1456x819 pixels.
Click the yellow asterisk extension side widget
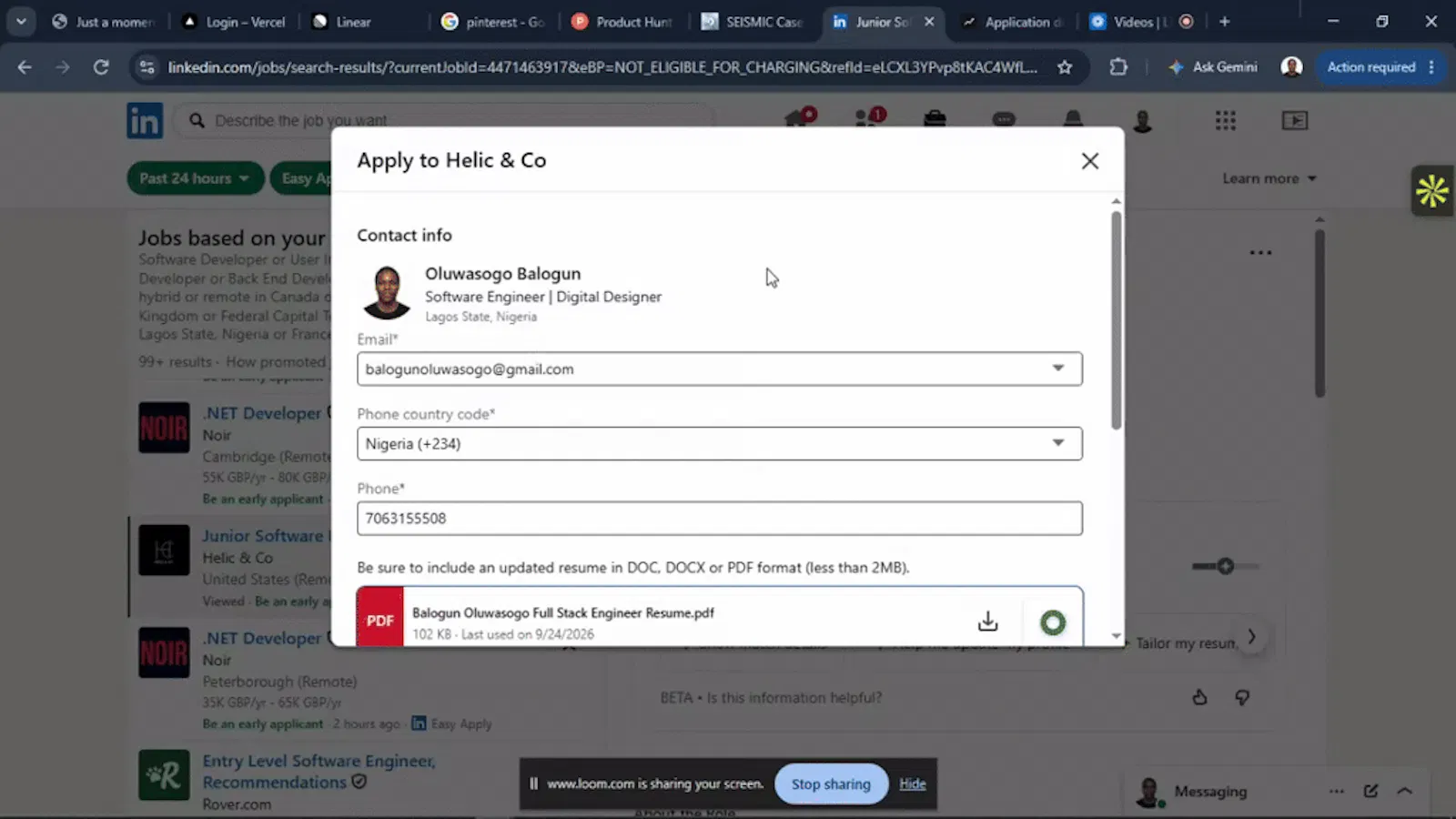pos(1431,190)
